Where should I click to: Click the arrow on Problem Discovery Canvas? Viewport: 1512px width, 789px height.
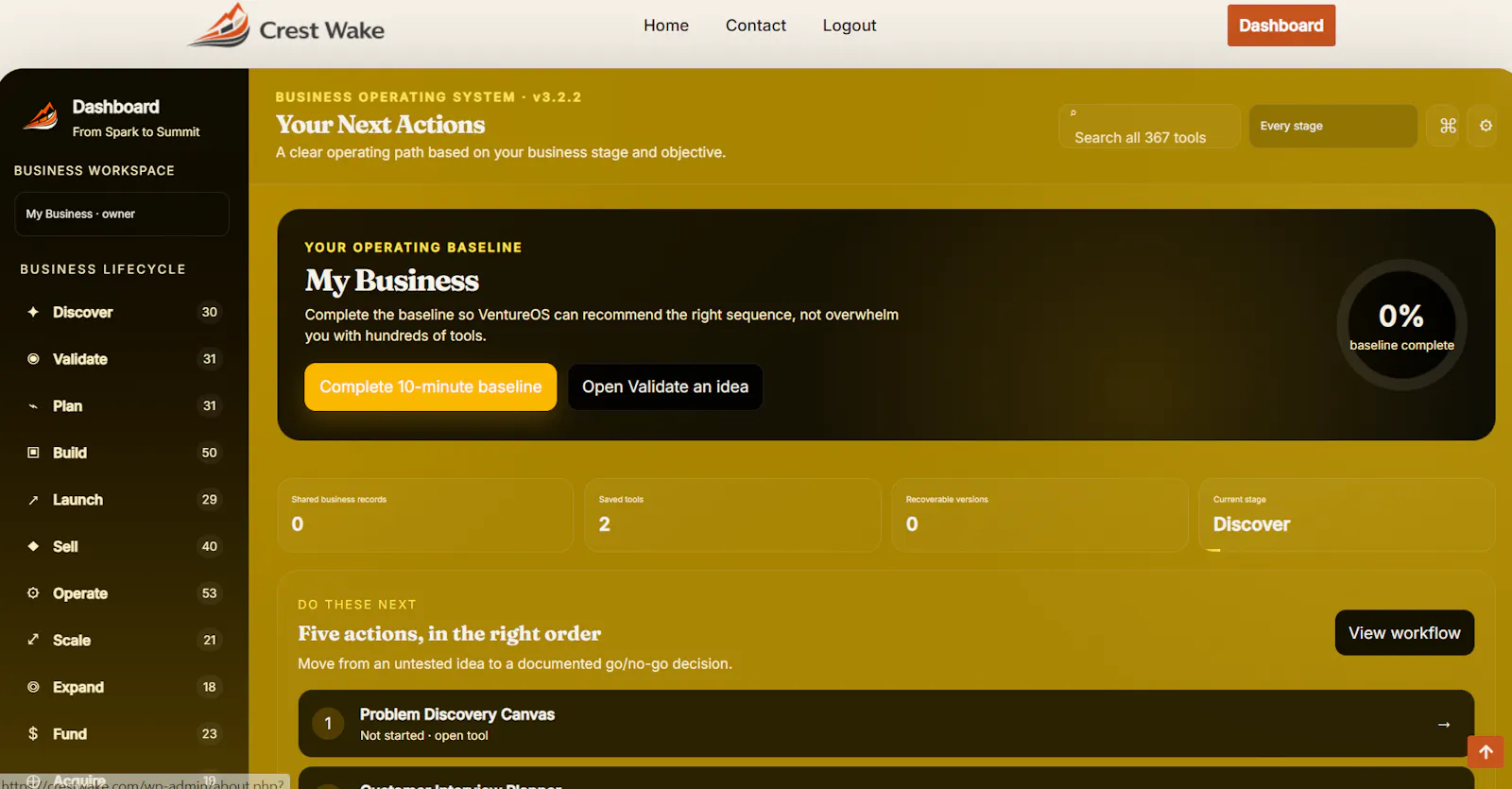pos(1444,725)
